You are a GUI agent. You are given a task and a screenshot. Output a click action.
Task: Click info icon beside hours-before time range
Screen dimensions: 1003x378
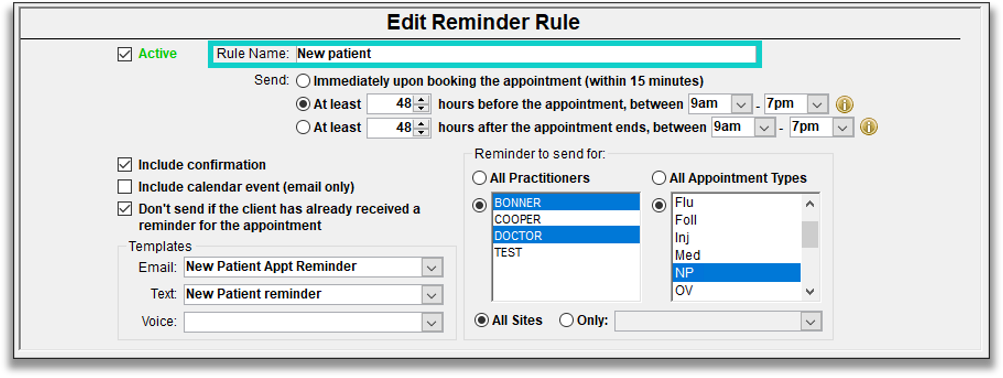pyautogui.click(x=845, y=104)
